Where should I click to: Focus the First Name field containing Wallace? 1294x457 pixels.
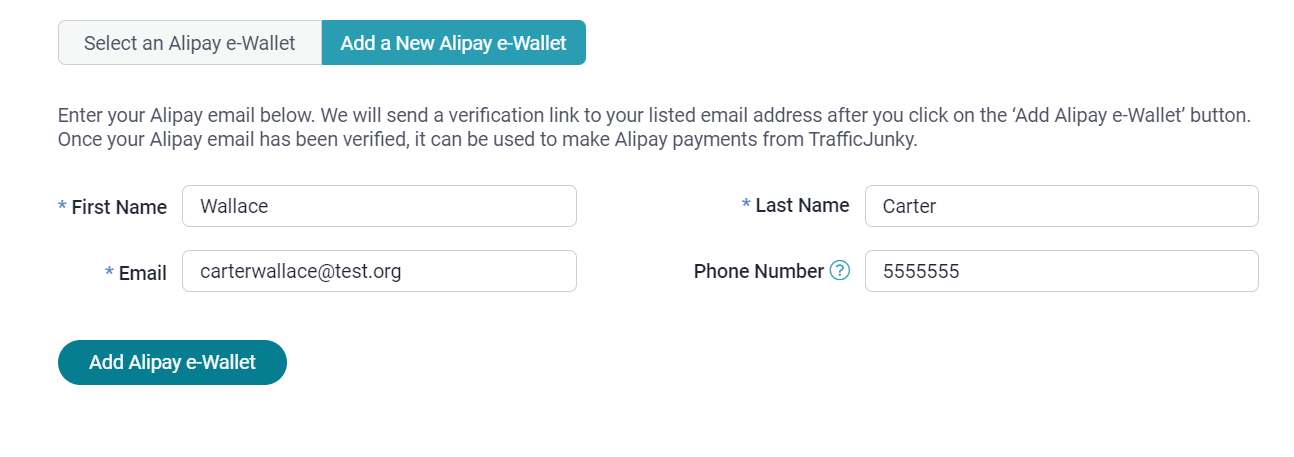[379, 206]
